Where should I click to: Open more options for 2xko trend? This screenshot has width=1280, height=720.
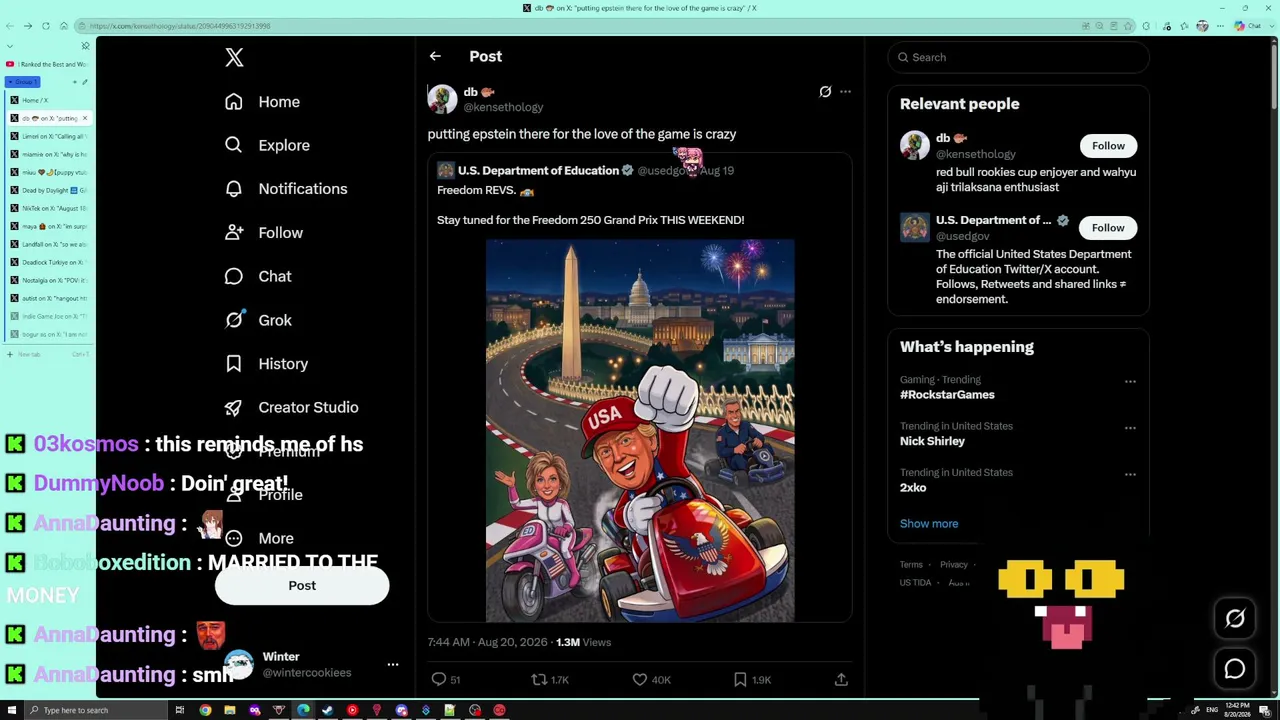point(1130,475)
